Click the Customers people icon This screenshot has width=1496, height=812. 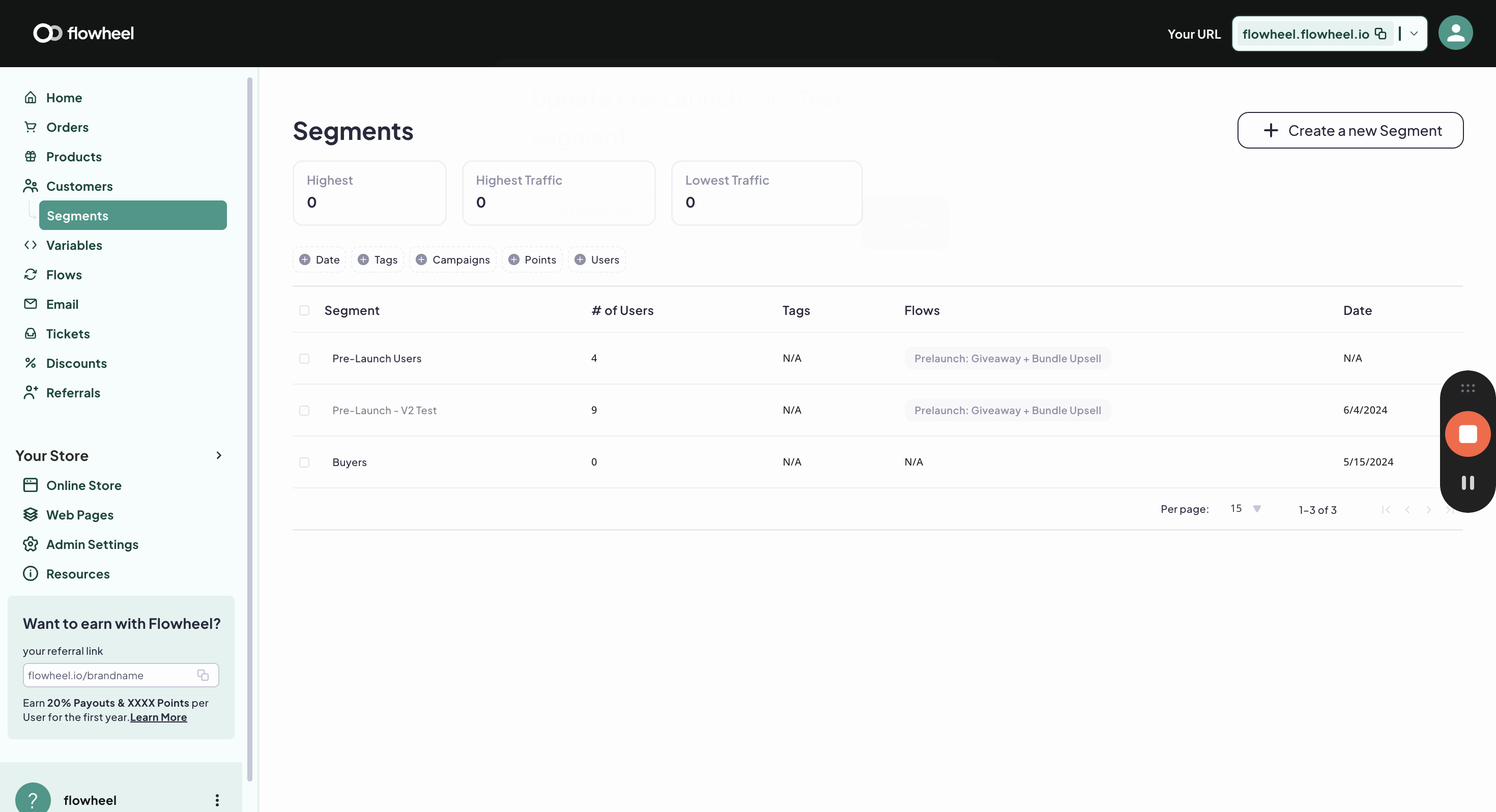[x=30, y=186]
